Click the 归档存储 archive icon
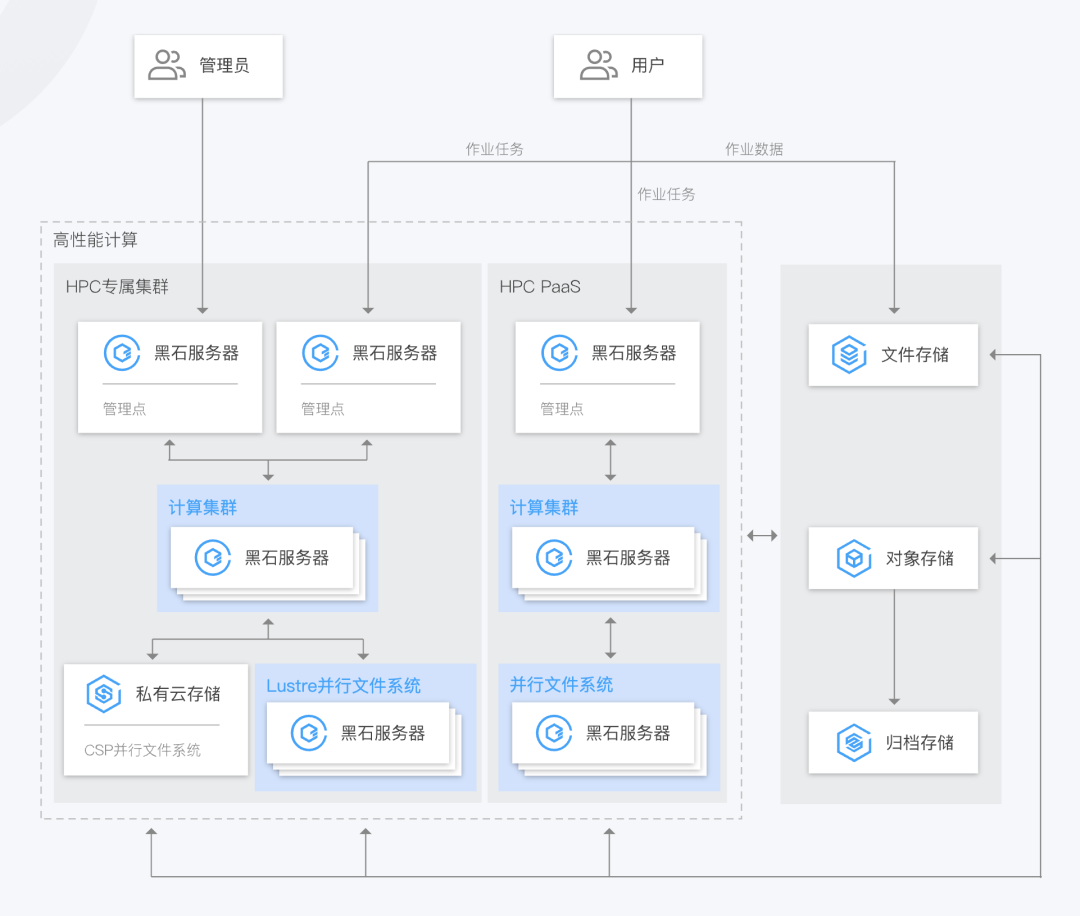Screen dimensions: 1080x916 point(854,743)
